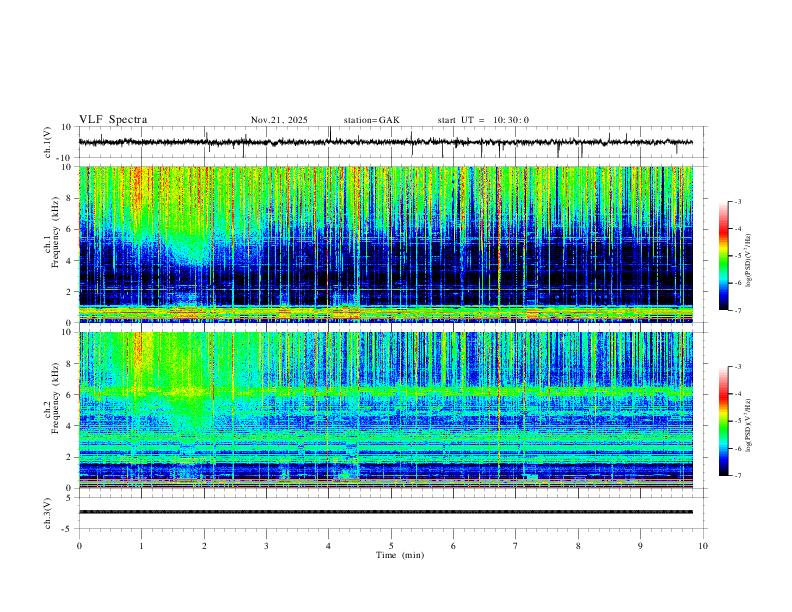
Task: Click the upper PSD color scale bar
Action: [x=724, y=256]
